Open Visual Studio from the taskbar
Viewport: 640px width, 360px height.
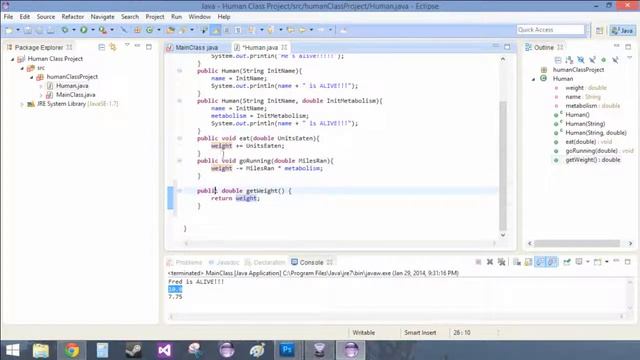pyautogui.click(x=164, y=350)
